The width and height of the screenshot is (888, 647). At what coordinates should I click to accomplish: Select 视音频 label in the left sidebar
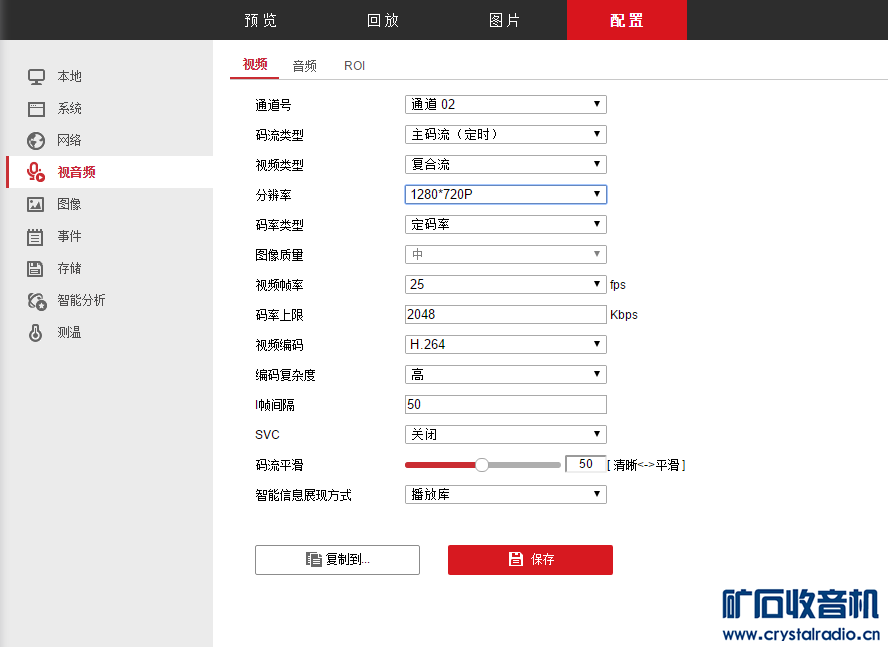[76, 172]
